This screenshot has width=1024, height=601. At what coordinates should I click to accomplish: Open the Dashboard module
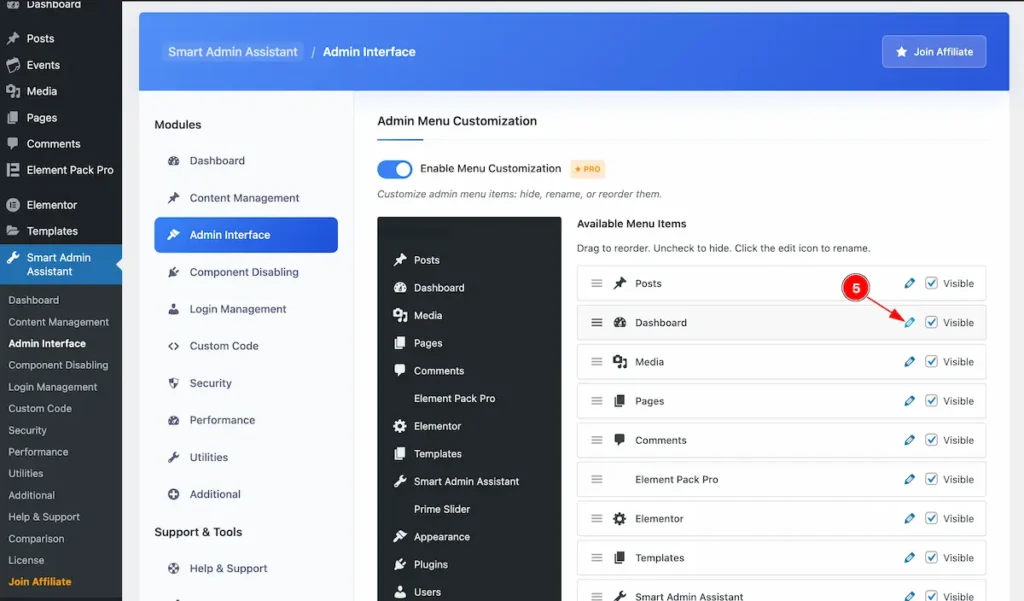(x=246, y=161)
